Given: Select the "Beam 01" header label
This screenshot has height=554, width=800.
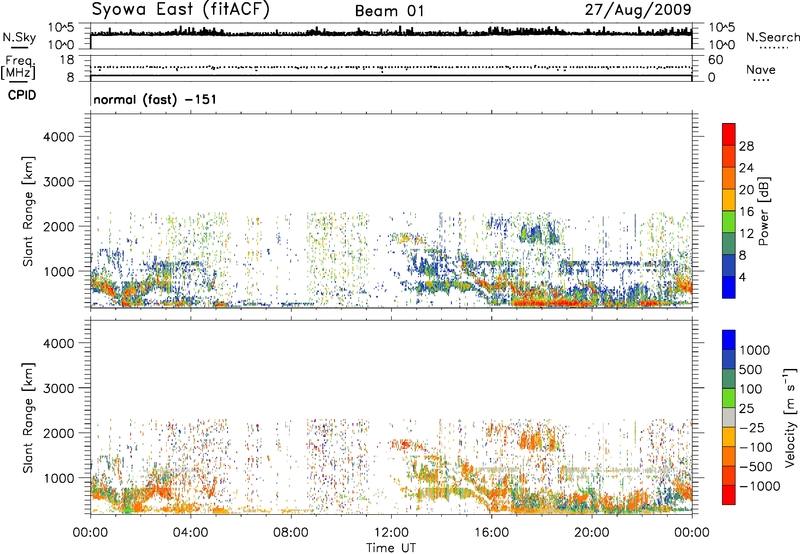Looking at the screenshot, I should [x=389, y=11].
